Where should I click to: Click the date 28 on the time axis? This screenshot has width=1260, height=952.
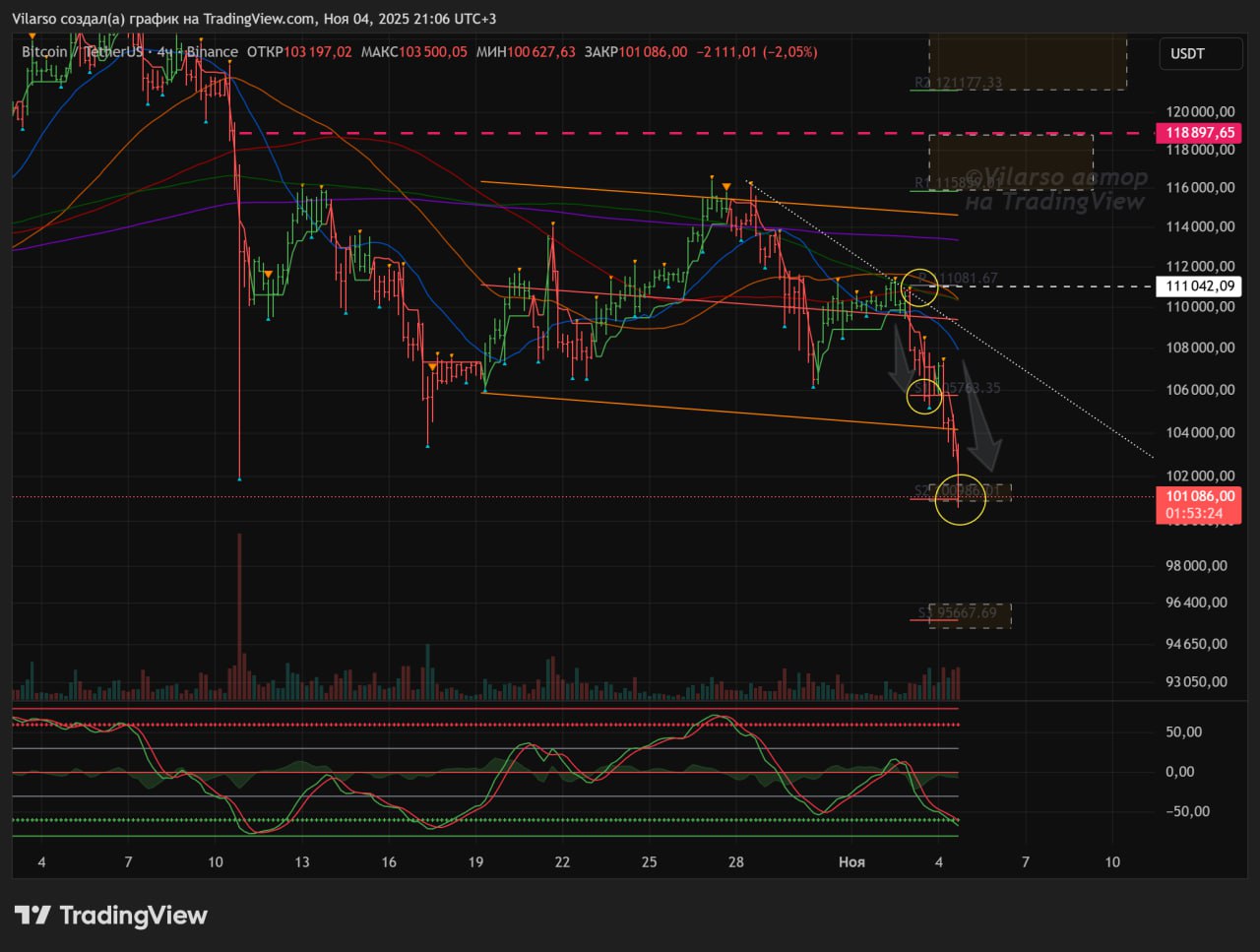point(736,861)
